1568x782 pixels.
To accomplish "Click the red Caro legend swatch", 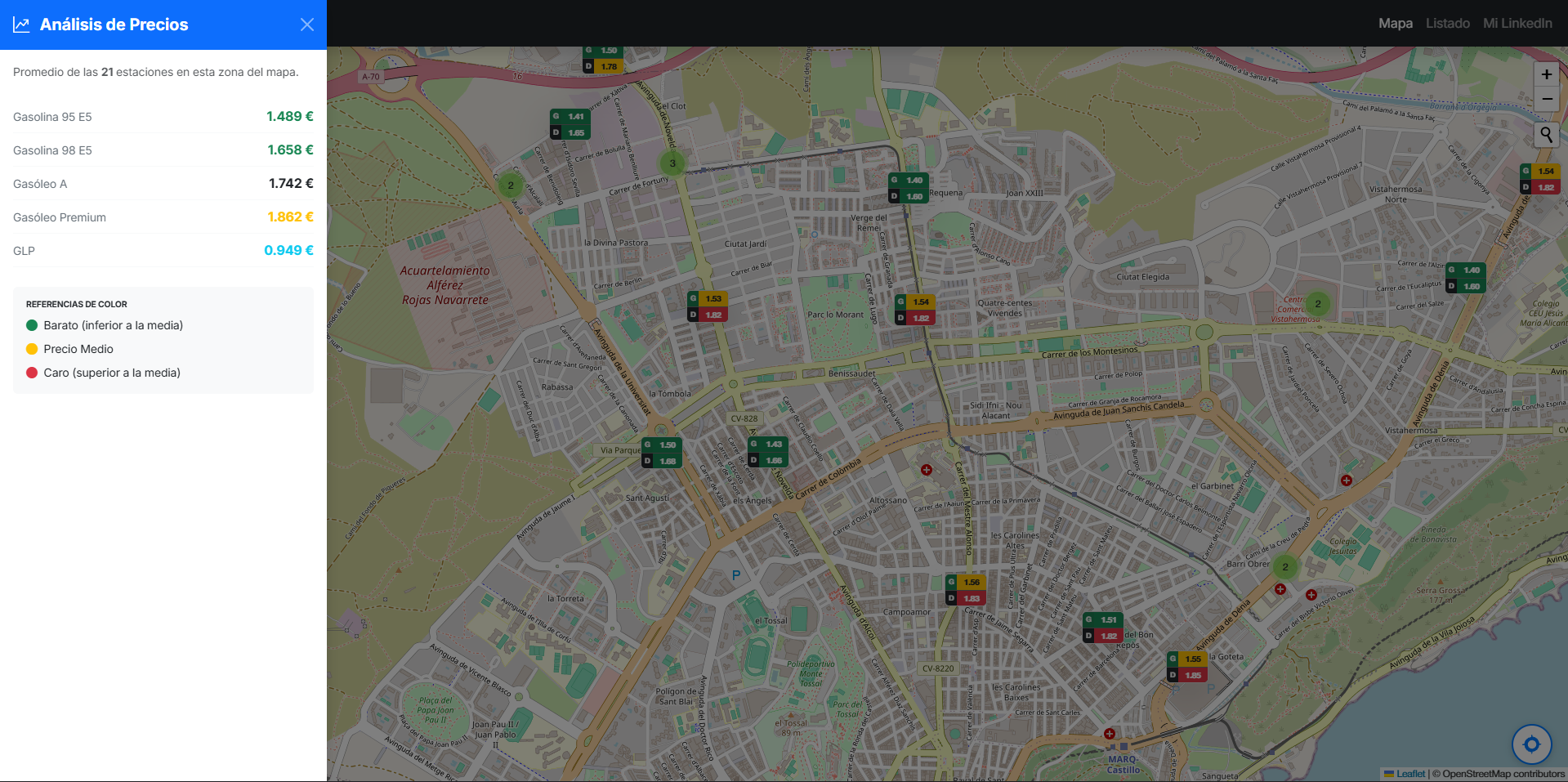I will click(x=32, y=373).
